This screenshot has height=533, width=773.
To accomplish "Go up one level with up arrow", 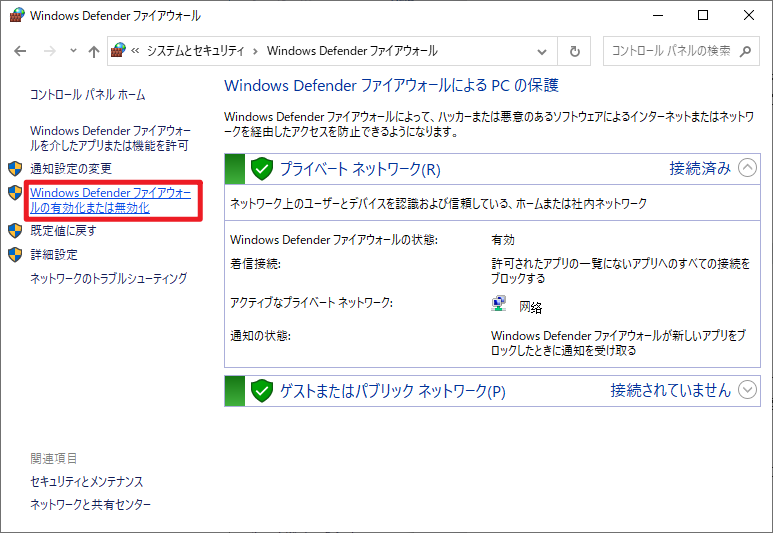I will [x=94, y=51].
